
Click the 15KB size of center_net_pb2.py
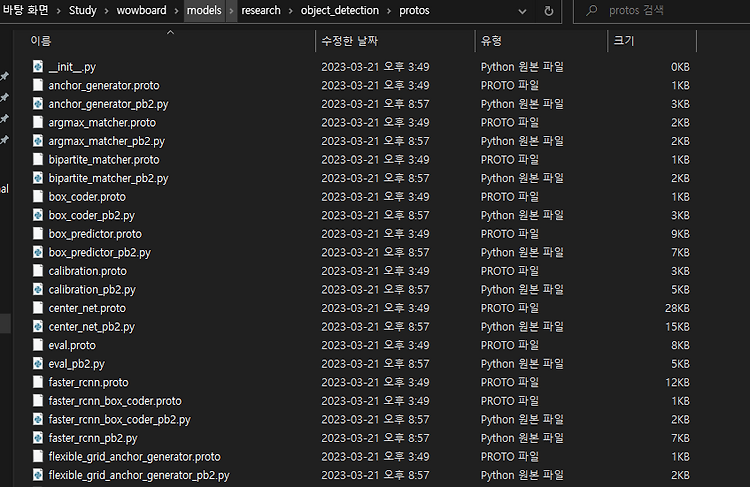677,326
